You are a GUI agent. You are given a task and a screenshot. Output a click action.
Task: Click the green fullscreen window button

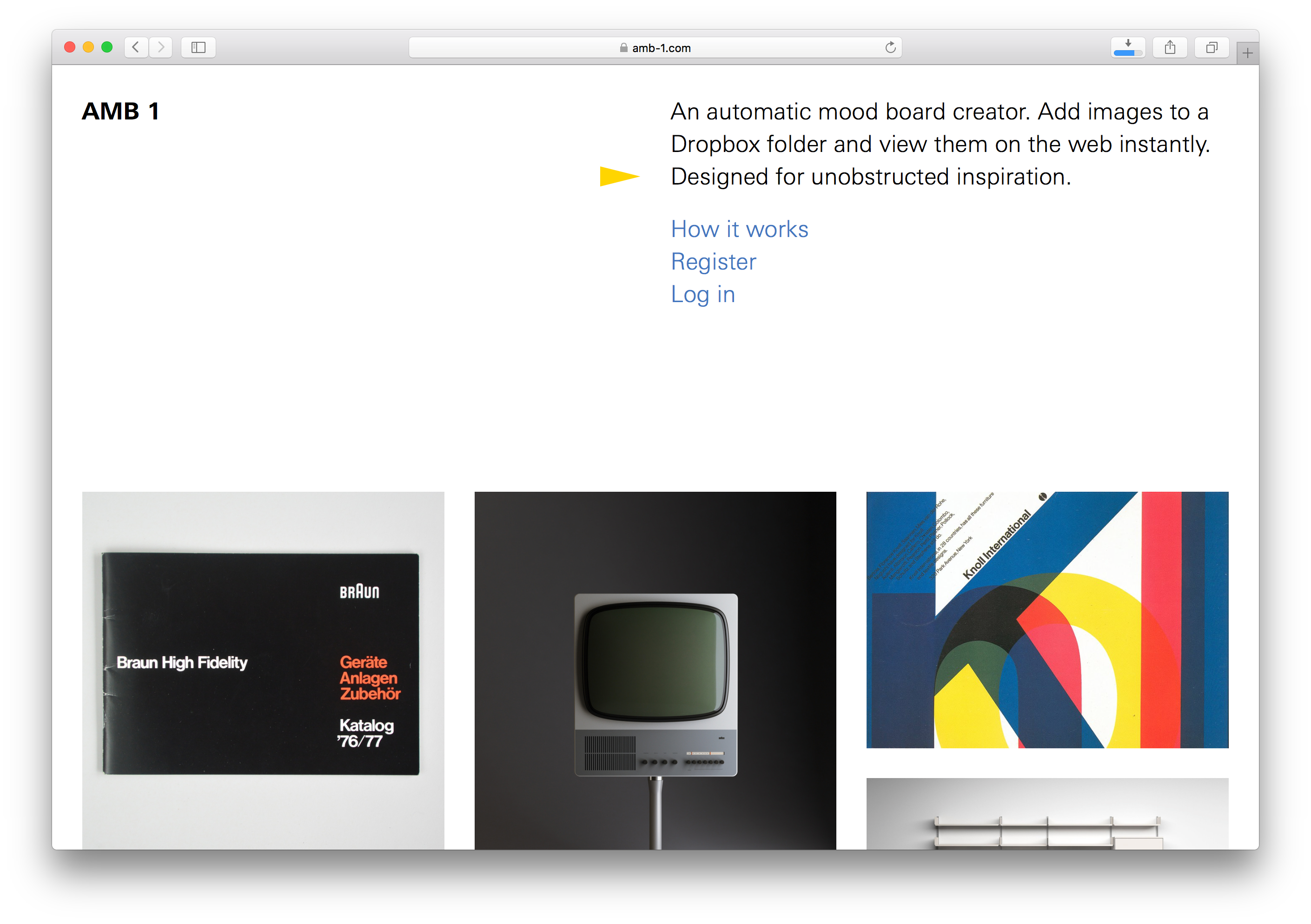107,47
